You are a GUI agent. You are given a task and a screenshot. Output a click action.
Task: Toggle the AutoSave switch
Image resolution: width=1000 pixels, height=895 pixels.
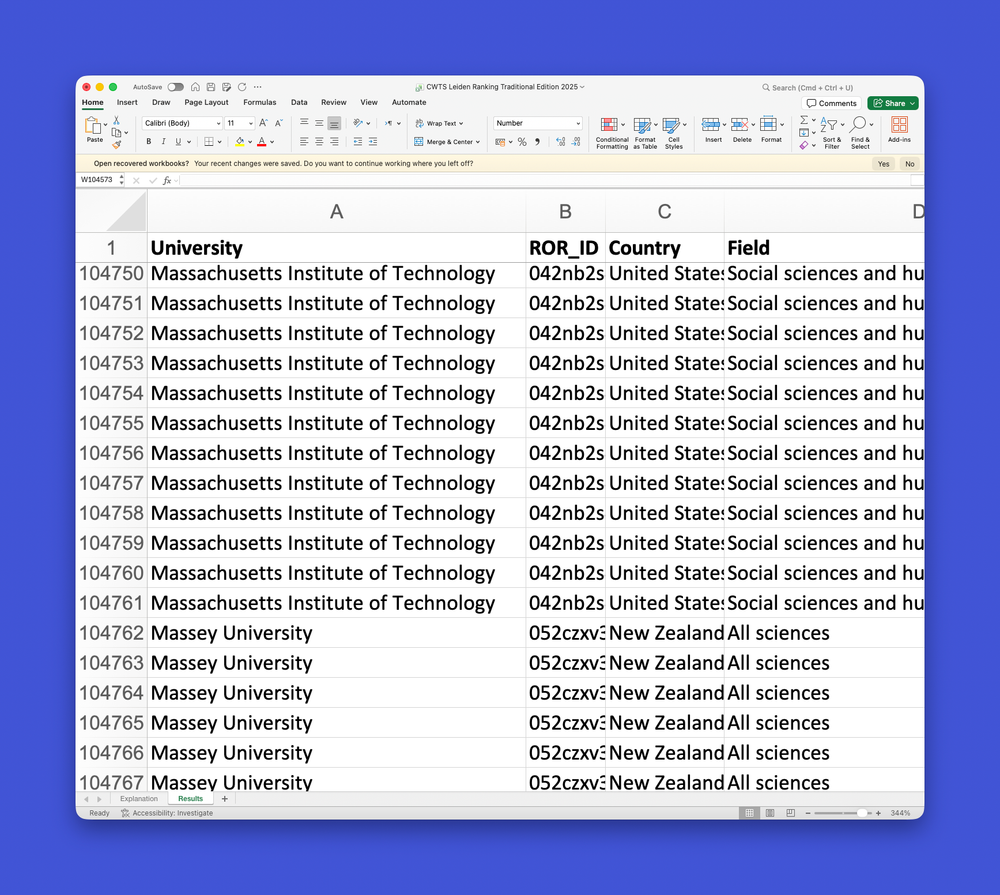coord(175,87)
